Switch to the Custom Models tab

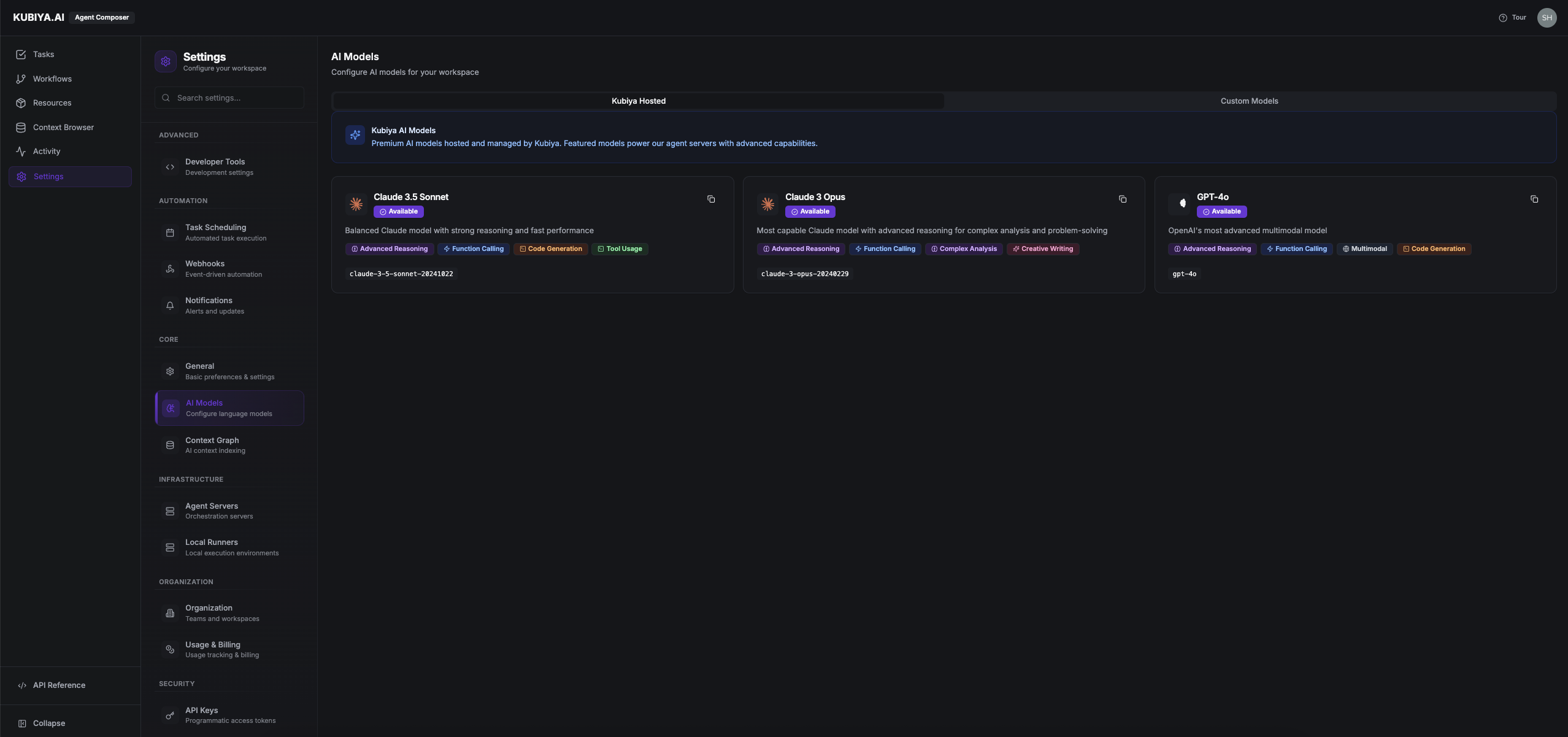pyautogui.click(x=1249, y=101)
